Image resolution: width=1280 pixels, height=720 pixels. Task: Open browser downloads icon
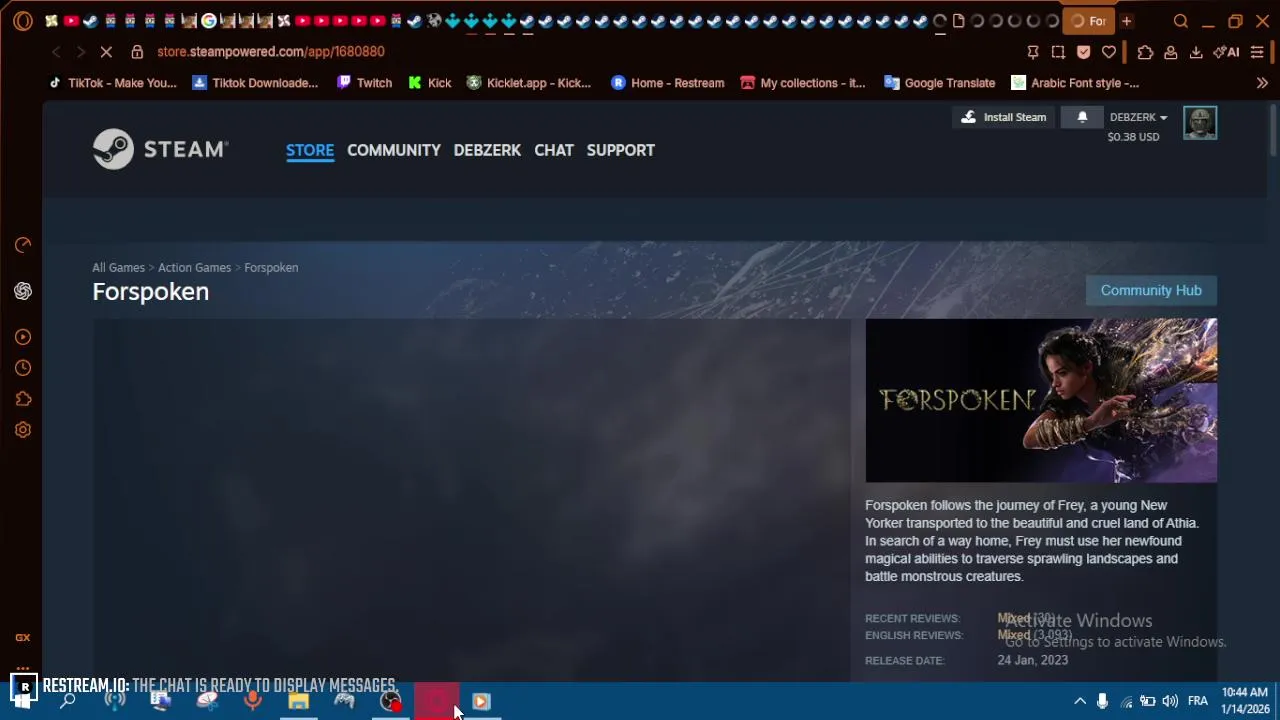tap(1195, 52)
